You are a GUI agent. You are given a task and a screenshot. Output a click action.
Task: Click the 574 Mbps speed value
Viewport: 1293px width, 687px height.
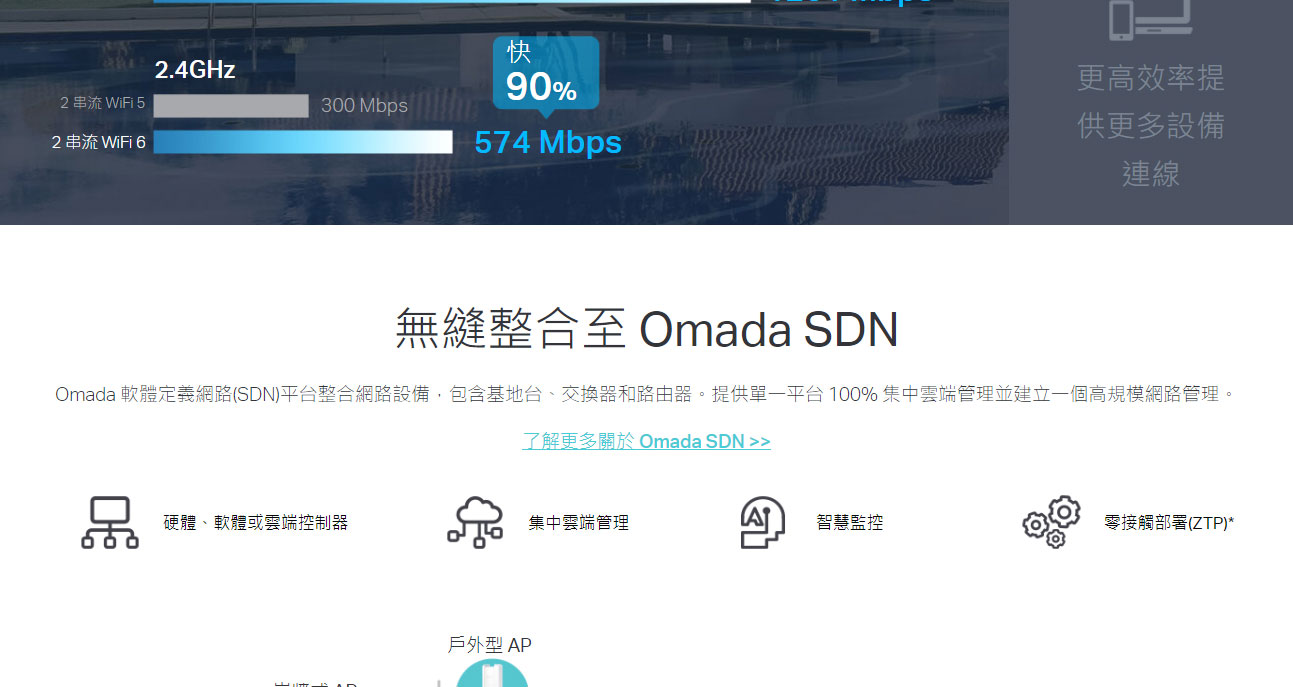click(548, 143)
